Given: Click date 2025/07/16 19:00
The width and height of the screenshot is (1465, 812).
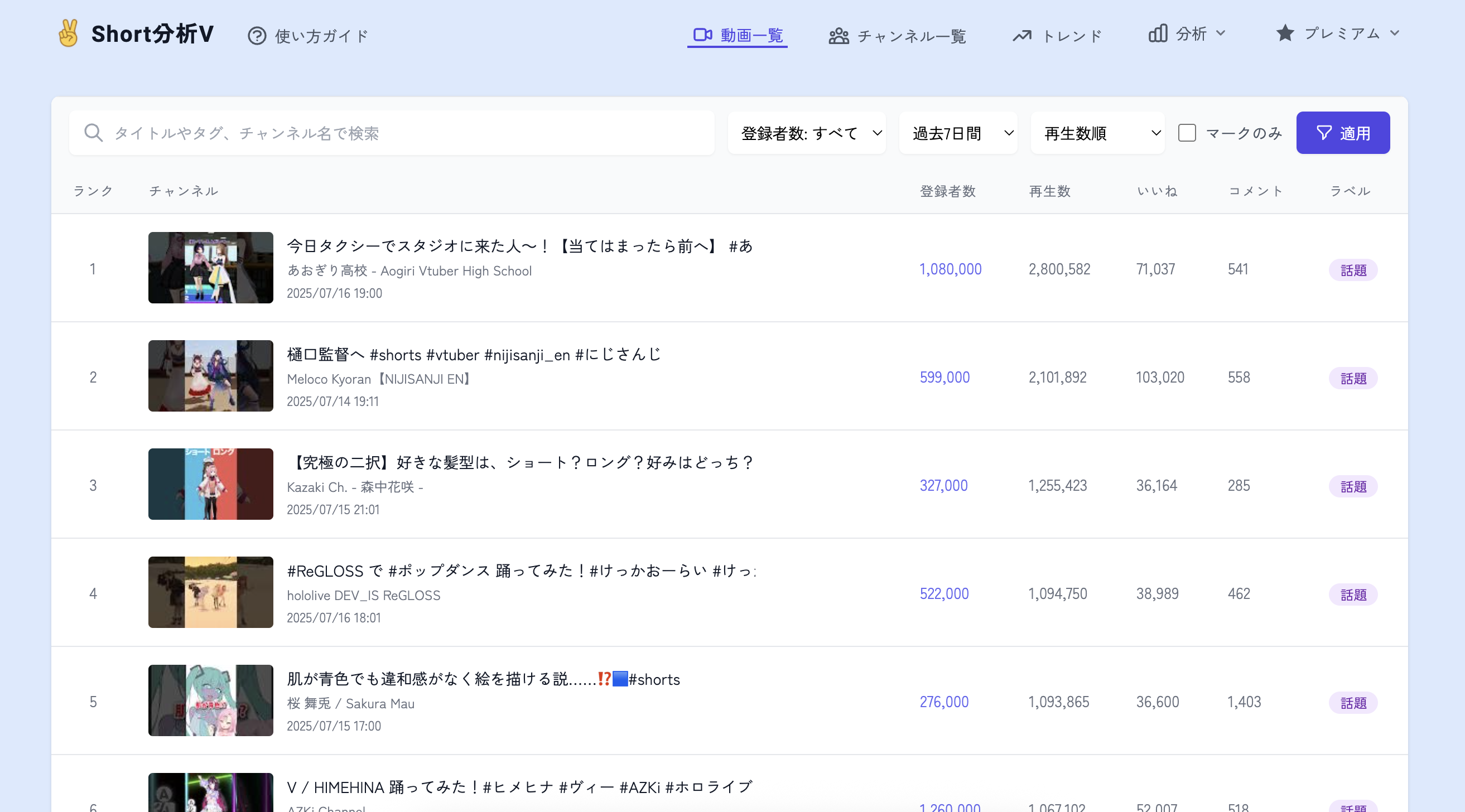Looking at the screenshot, I should point(334,293).
